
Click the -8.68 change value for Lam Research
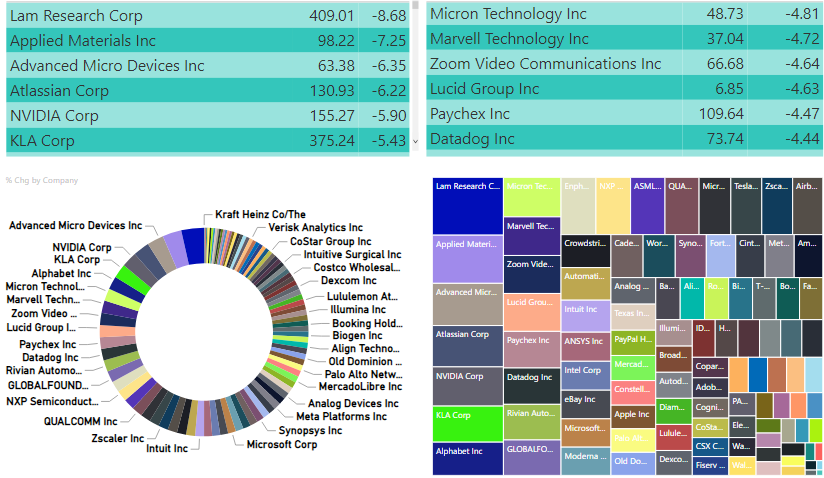click(389, 16)
